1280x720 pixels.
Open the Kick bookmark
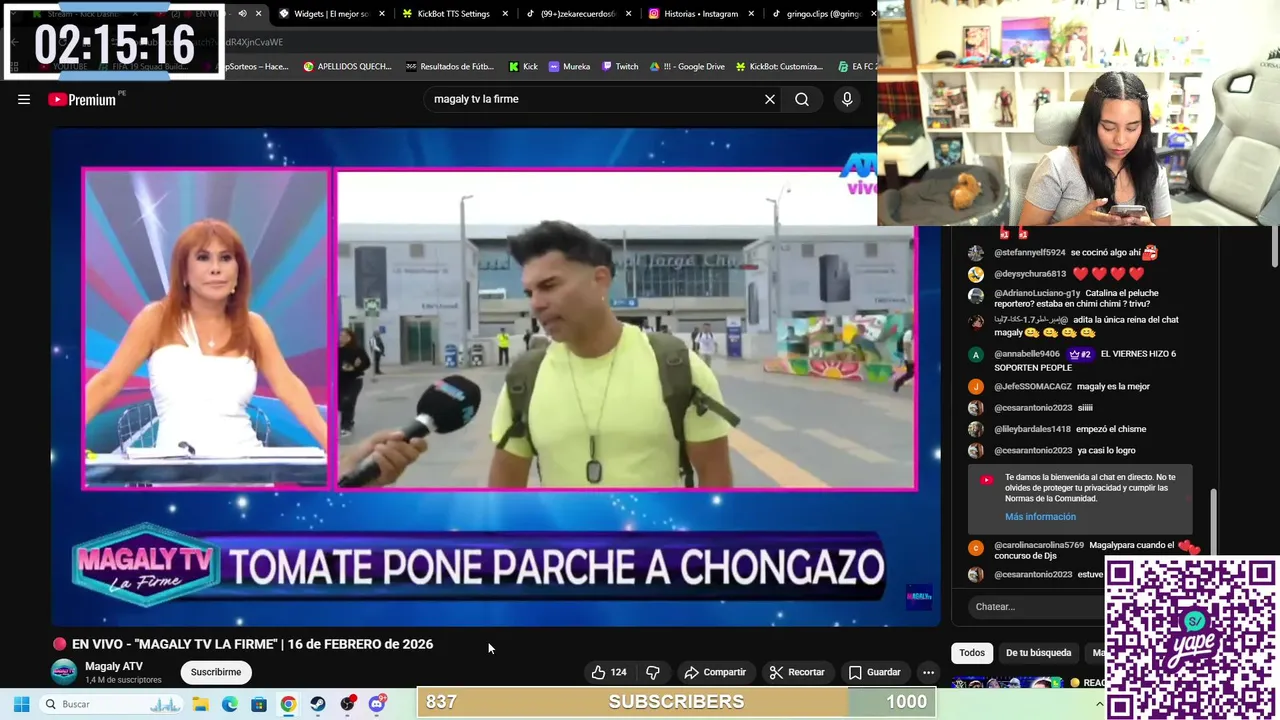click(x=523, y=67)
